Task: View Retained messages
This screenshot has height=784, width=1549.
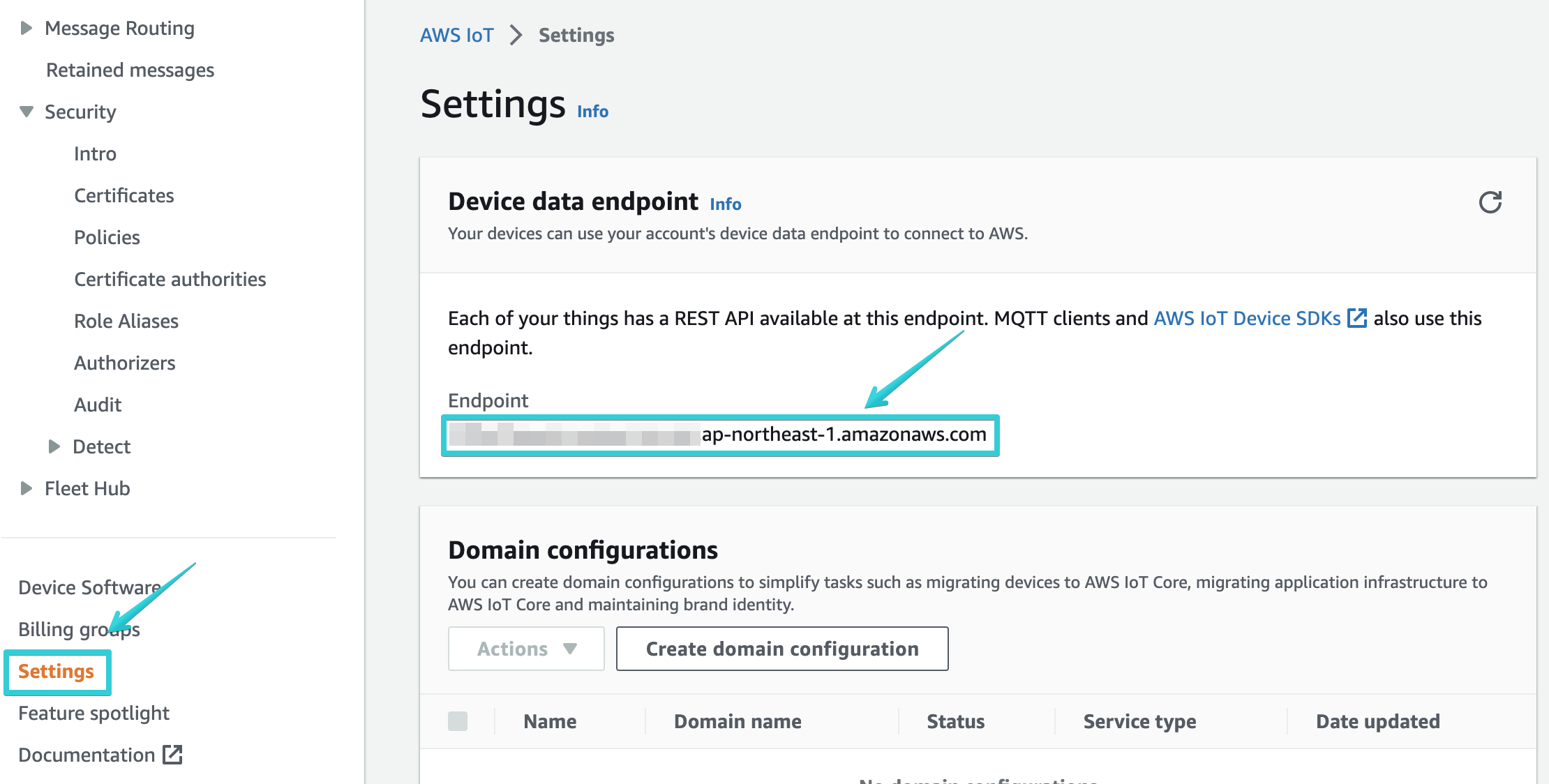Action: tap(129, 70)
